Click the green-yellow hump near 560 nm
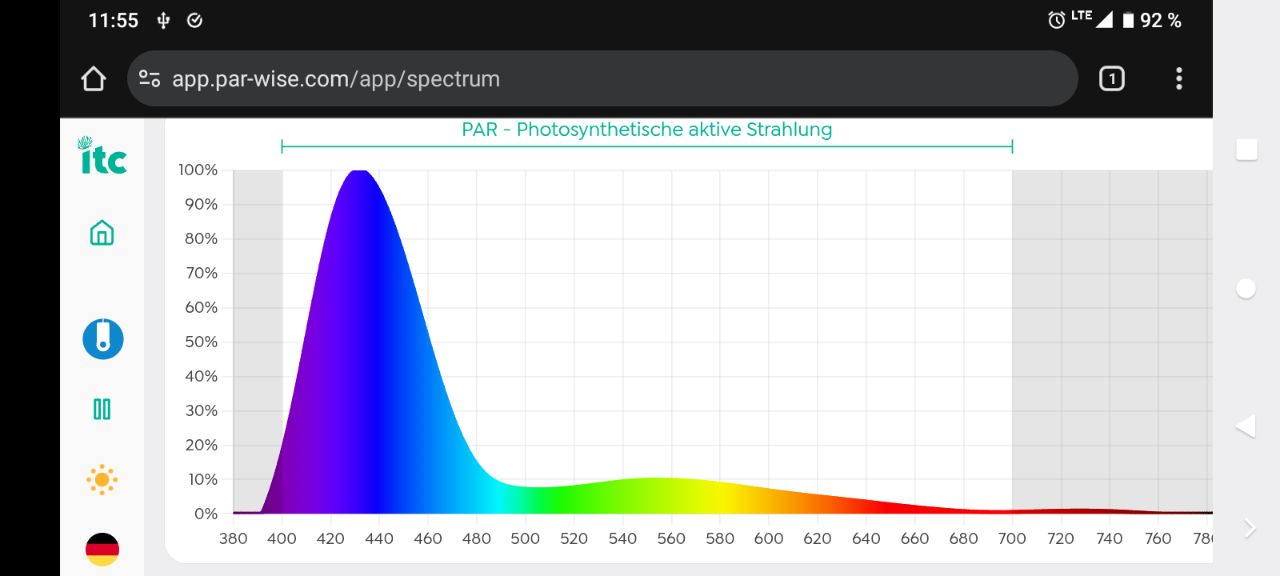This screenshot has width=1280, height=576. click(660, 497)
